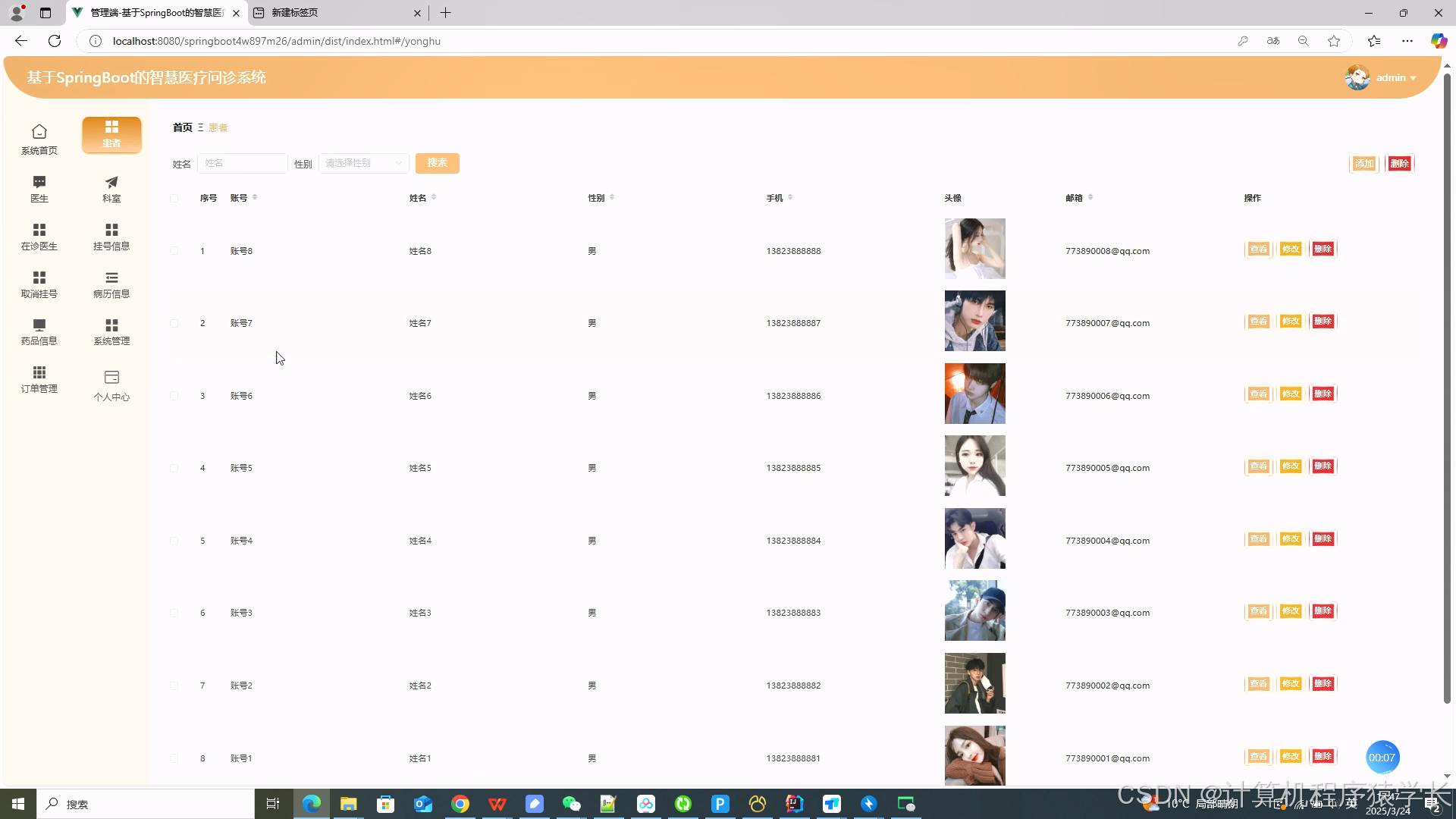Viewport: 1456px width, 819px height.
Task: Click the 添加 add button
Action: coord(1363,164)
